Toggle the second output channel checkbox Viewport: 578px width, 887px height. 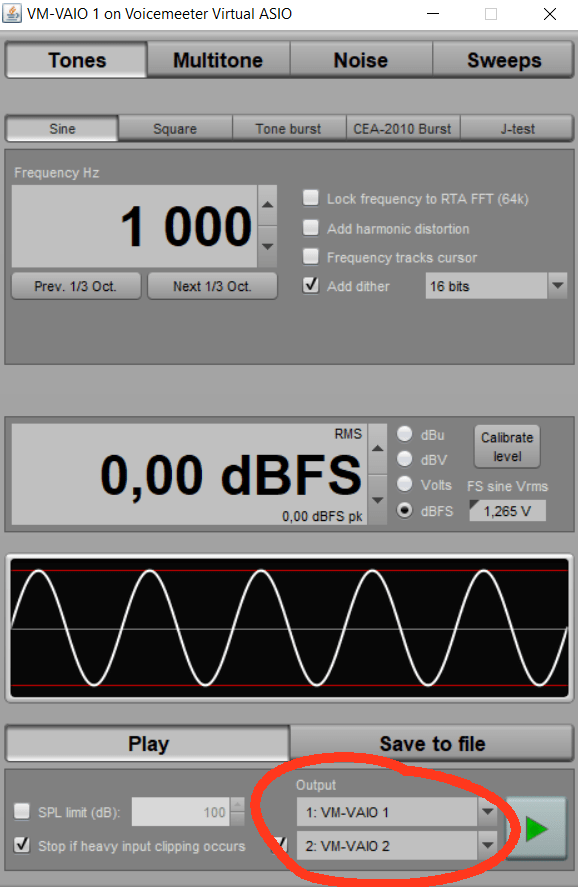(281, 845)
